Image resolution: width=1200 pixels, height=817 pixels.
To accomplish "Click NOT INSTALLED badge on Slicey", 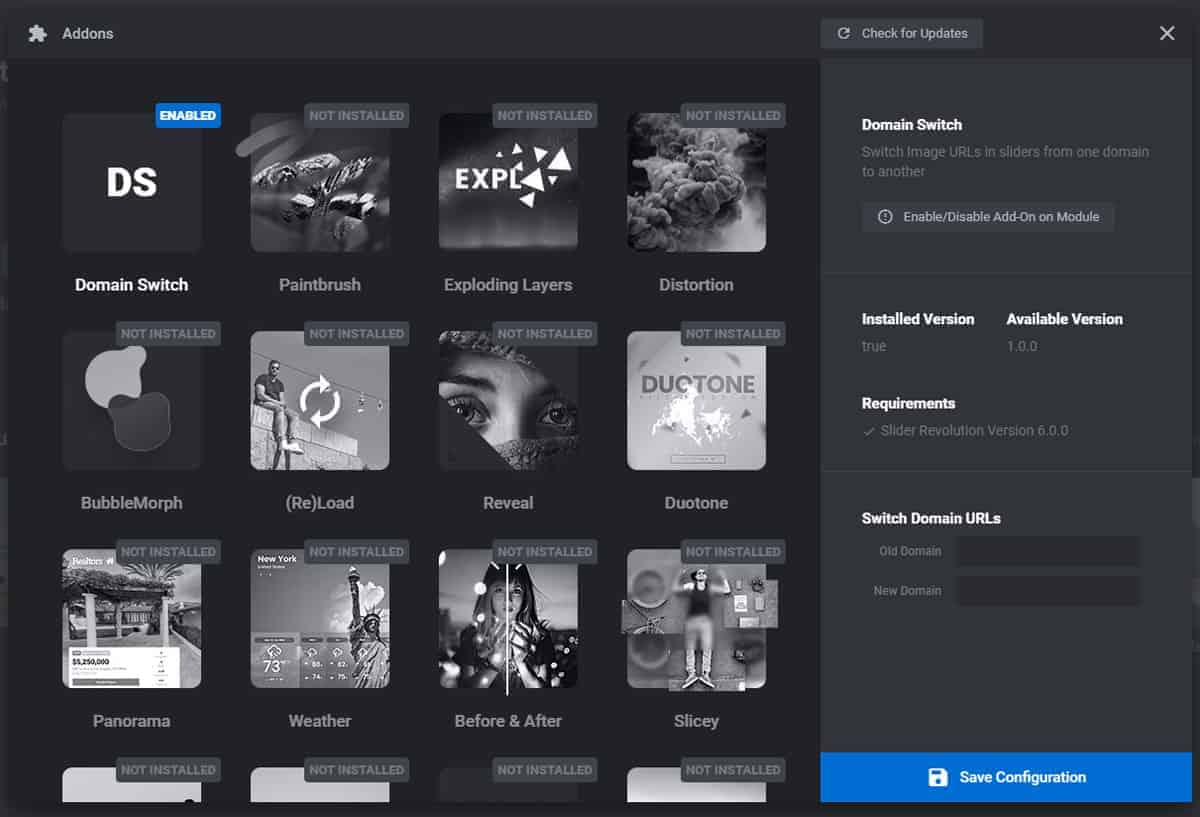I will [733, 551].
